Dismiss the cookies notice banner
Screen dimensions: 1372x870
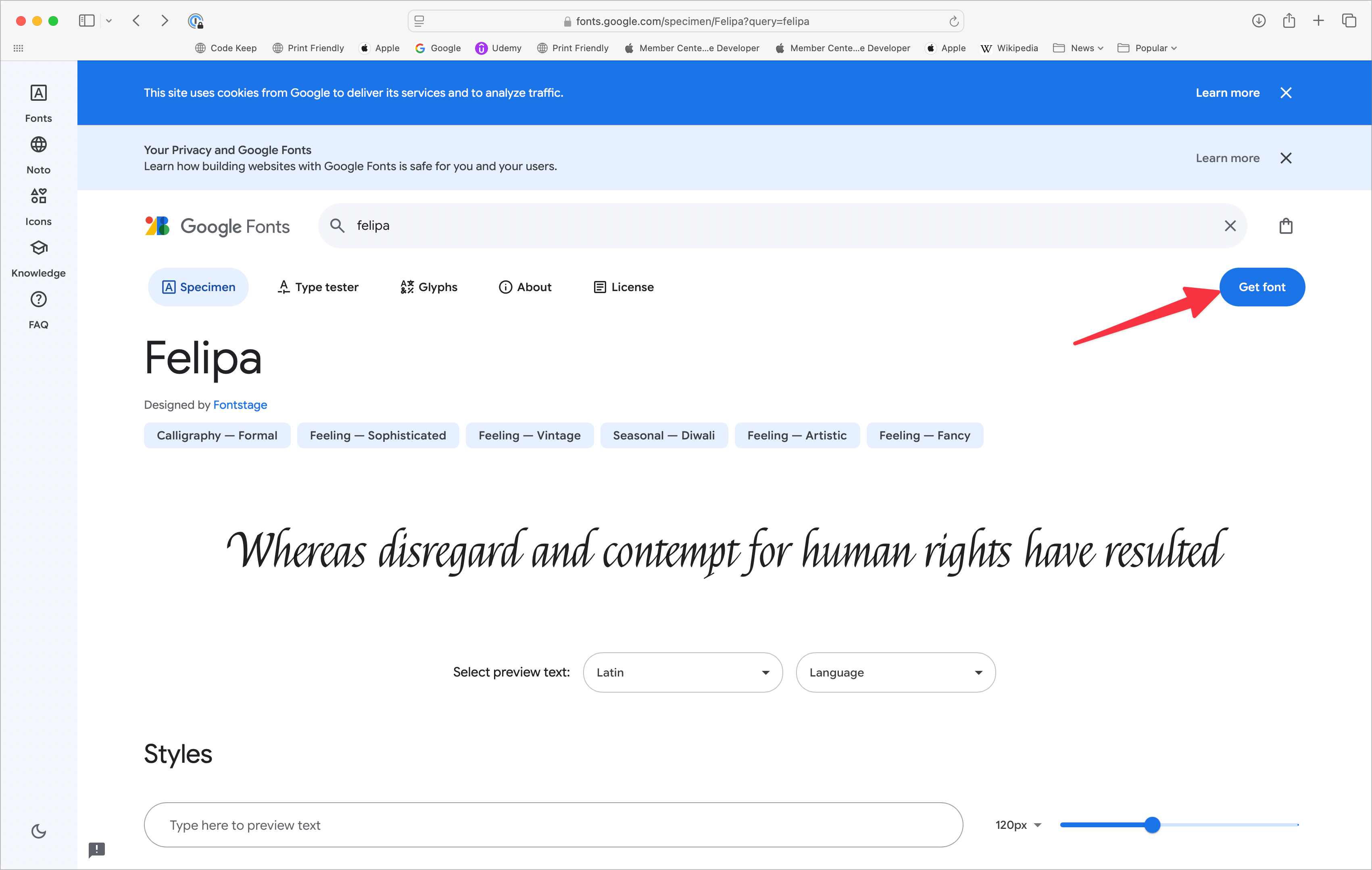[x=1286, y=93]
